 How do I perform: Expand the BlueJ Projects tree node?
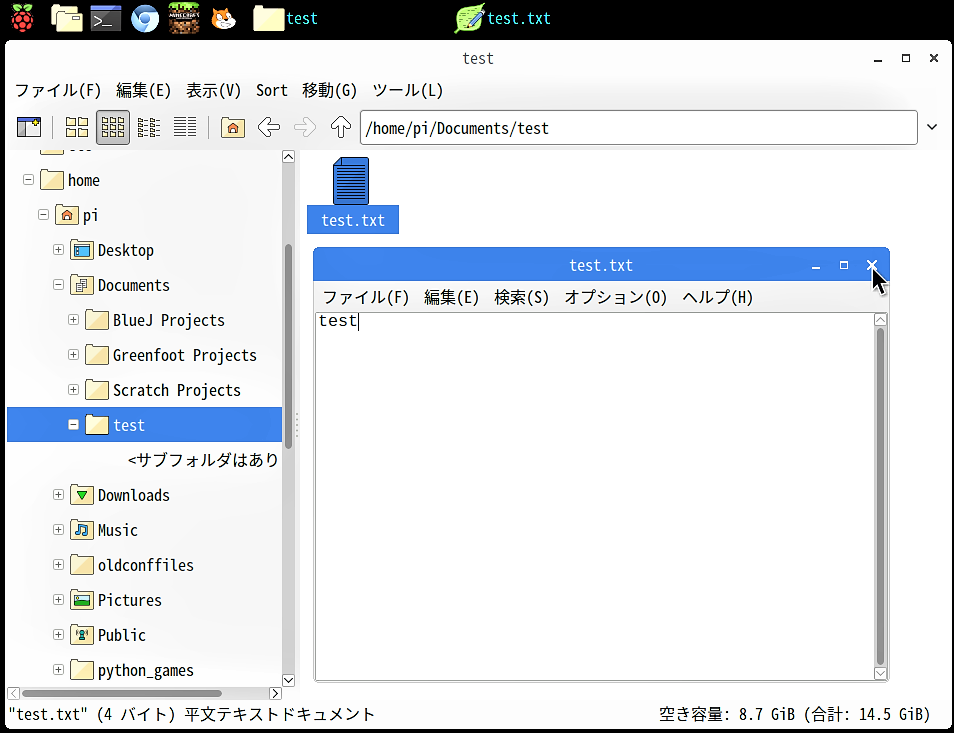point(74,319)
